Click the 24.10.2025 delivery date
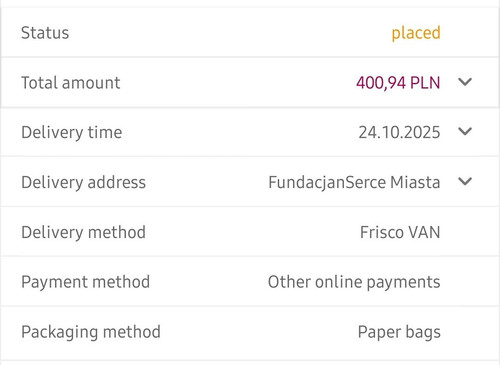 pos(399,132)
